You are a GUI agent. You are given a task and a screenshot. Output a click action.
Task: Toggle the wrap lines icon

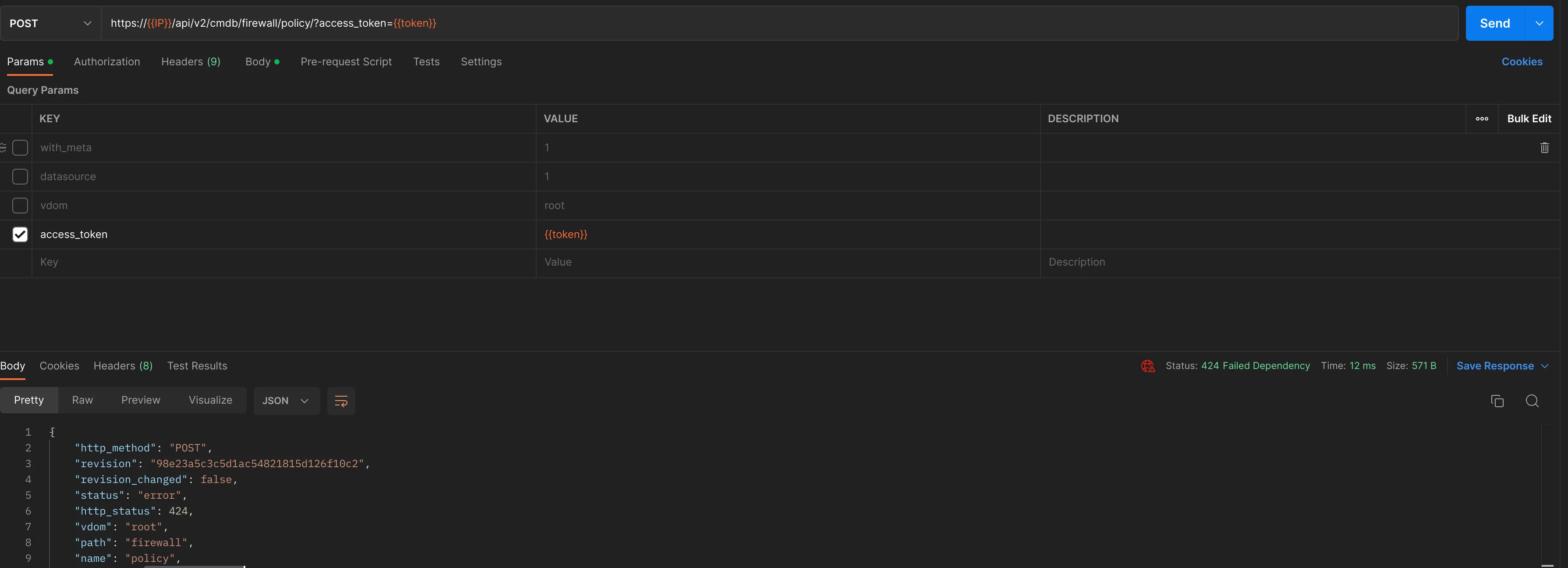click(x=341, y=401)
